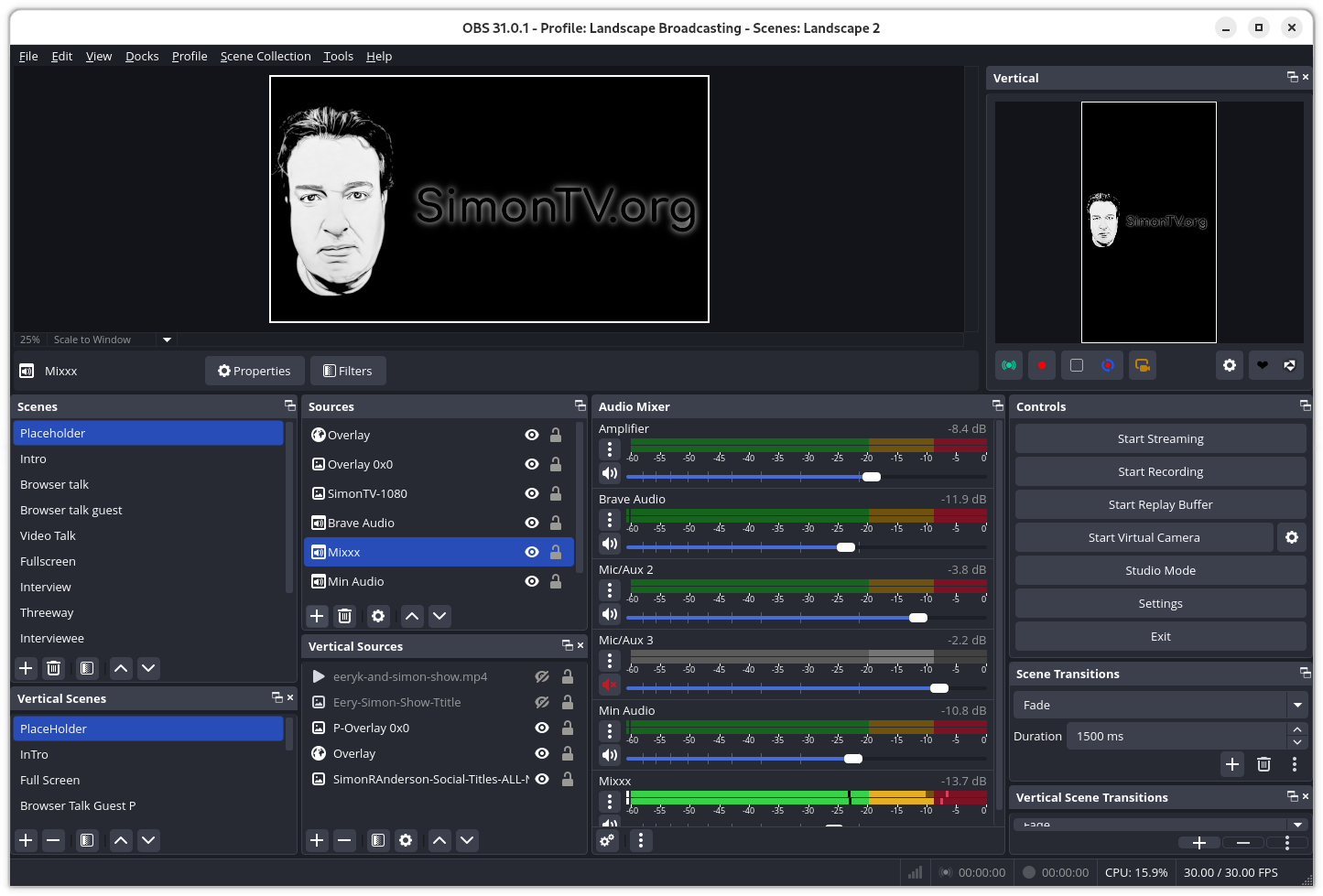This screenshot has width=1323, height=896.
Task: Toggle visibility of SimonTV-1080 source
Action: (532, 493)
